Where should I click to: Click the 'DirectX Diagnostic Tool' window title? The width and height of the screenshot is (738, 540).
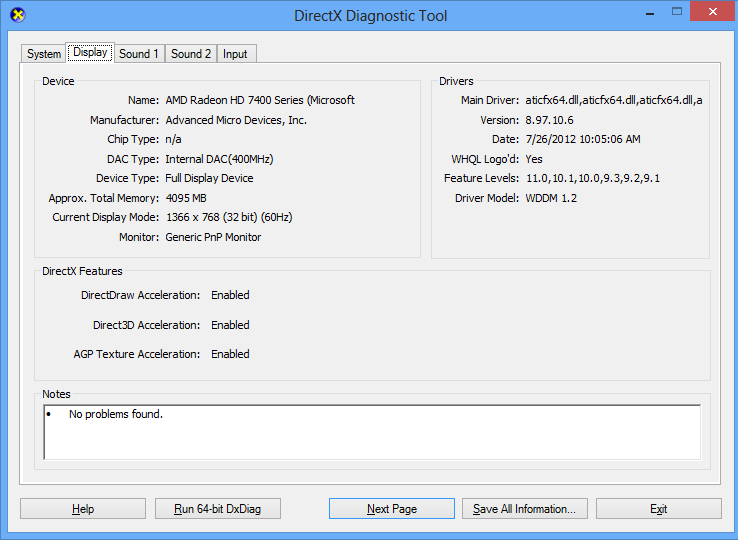click(x=370, y=16)
